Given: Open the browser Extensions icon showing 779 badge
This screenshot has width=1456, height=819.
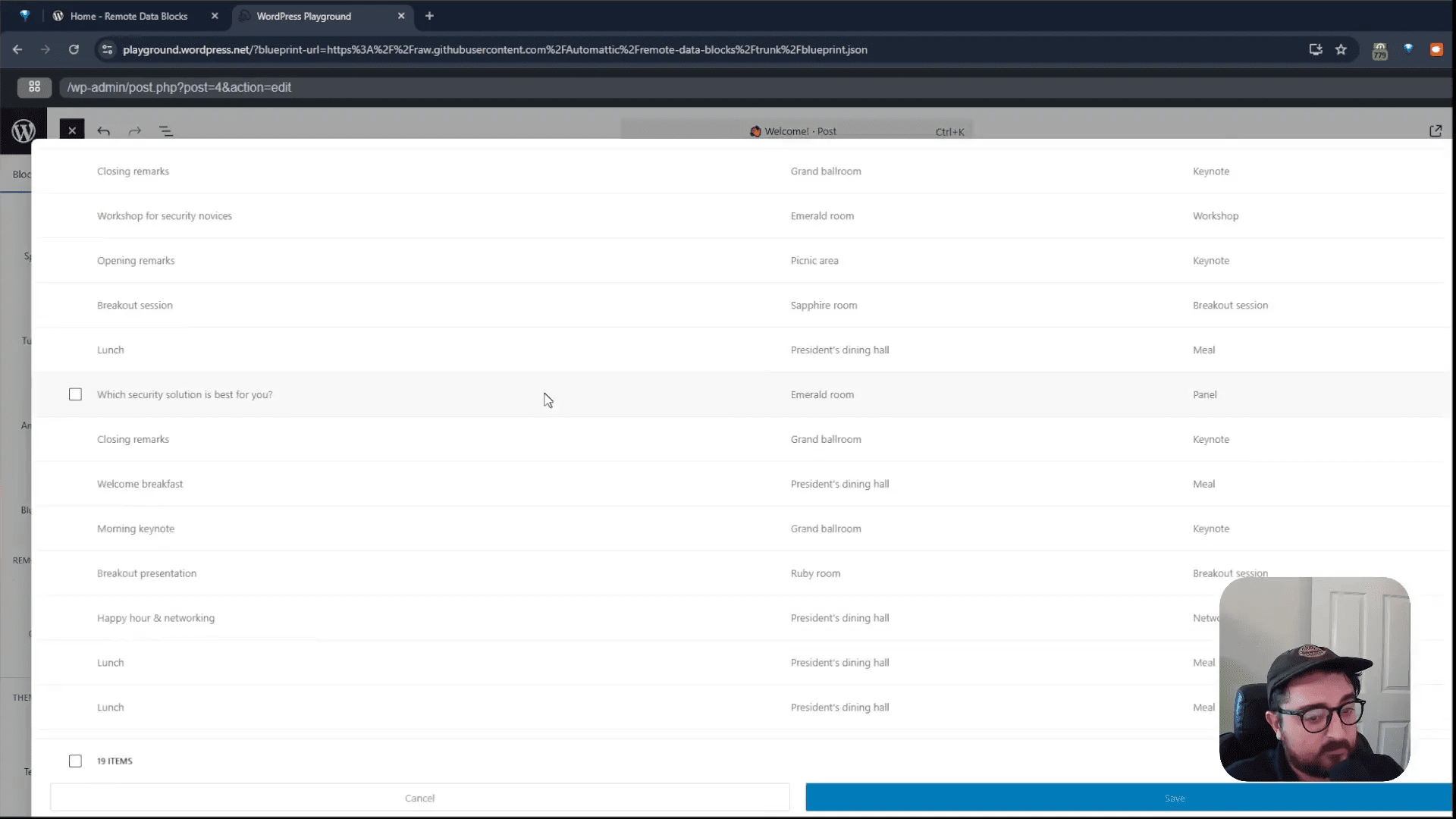Looking at the screenshot, I should point(1379,49).
